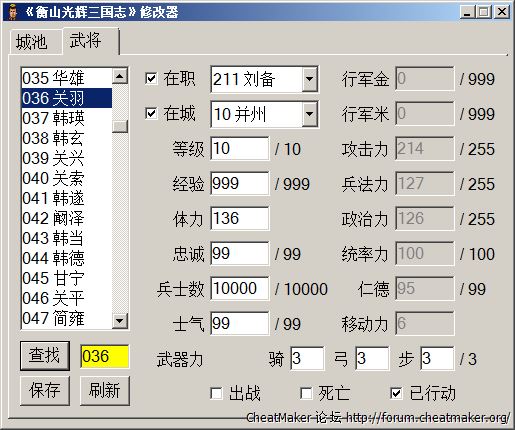Click the 等级 level input field
This screenshot has width=515, height=430.
tap(240, 149)
